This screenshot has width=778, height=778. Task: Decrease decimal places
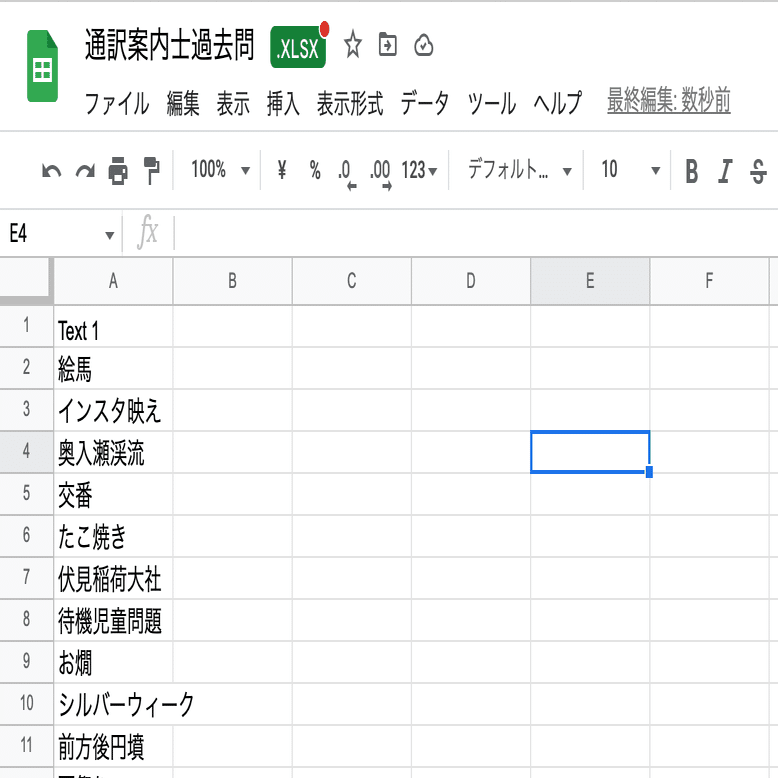pos(346,173)
